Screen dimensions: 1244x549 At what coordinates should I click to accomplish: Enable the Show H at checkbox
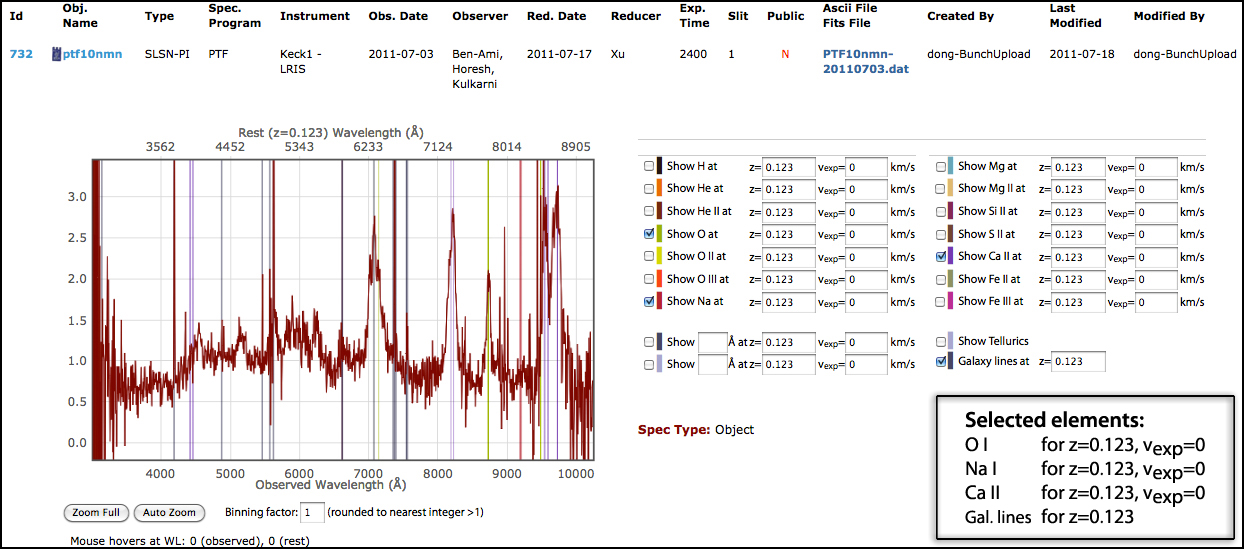(x=649, y=166)
